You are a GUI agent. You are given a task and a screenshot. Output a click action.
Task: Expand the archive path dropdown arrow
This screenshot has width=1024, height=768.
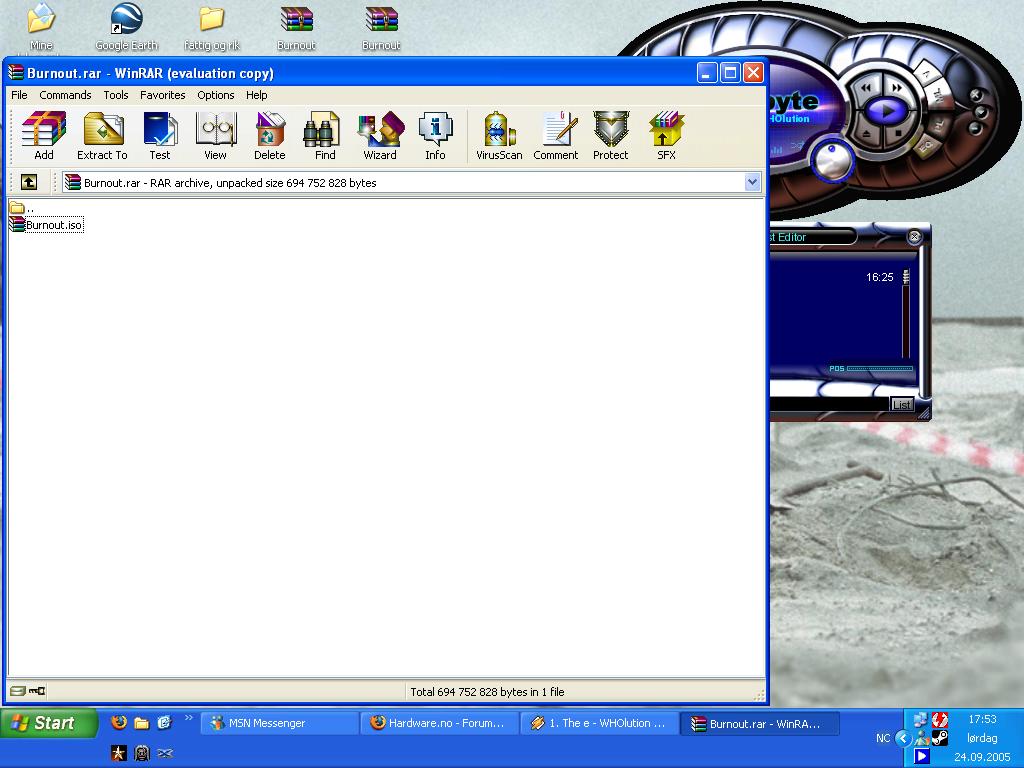(752, 182)
